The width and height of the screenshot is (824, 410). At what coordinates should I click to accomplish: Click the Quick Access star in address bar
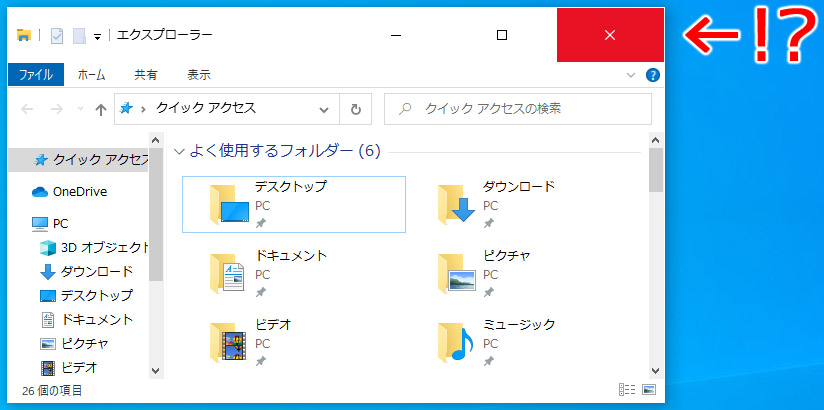click(127, 109)
